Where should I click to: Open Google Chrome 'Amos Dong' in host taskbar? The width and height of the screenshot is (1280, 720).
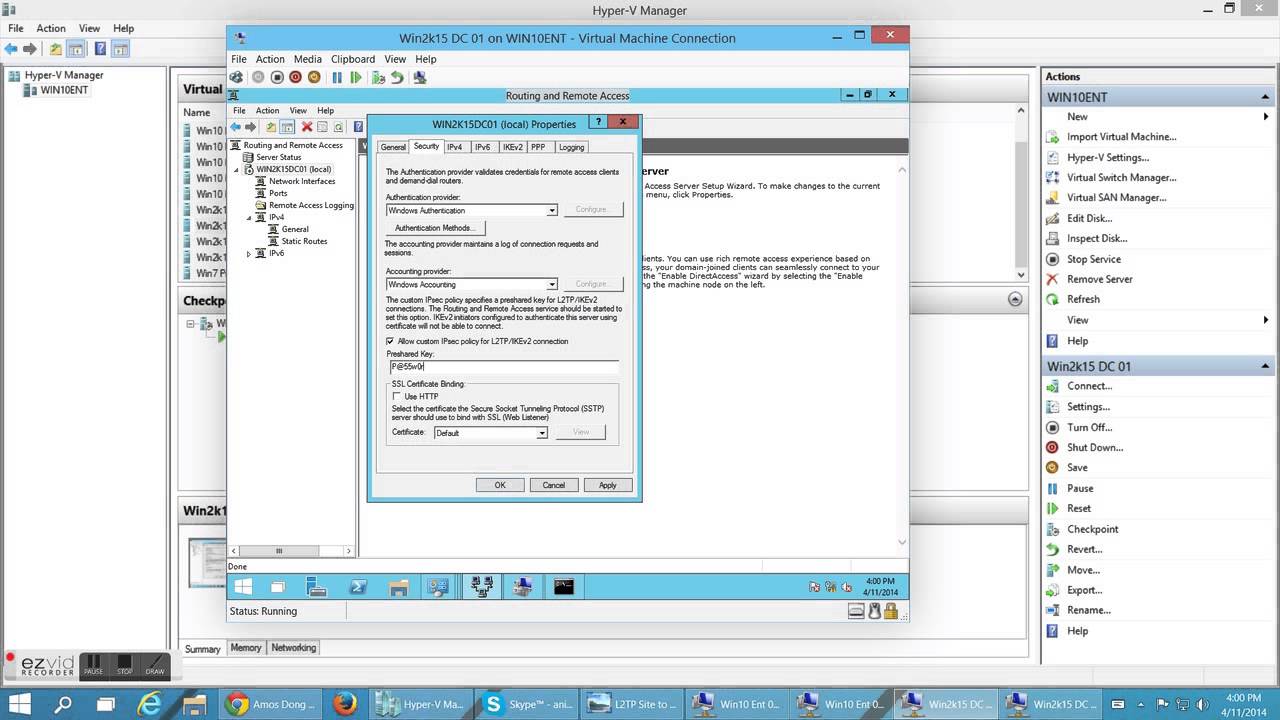pos(270,704)
